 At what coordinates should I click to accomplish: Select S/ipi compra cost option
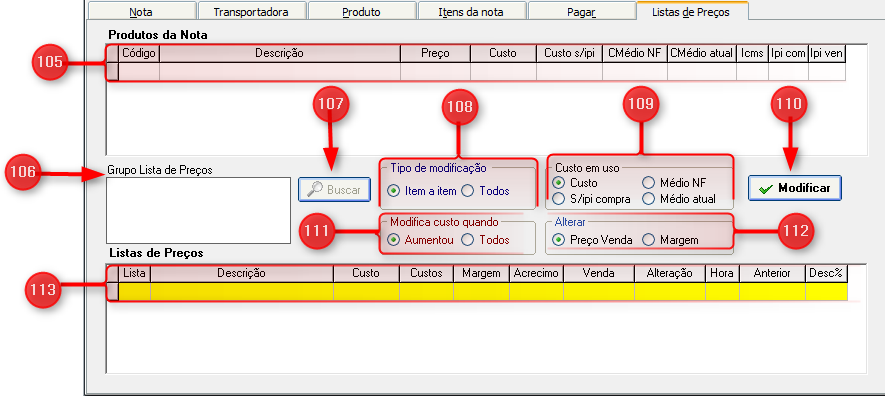tap(592, 199)
